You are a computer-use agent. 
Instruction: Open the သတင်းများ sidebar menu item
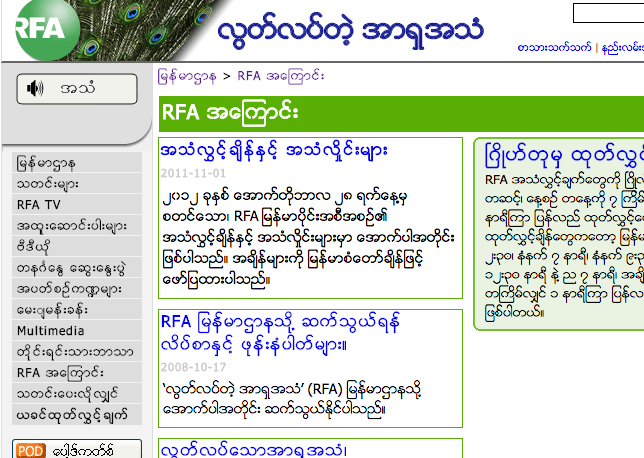point(77,184)
